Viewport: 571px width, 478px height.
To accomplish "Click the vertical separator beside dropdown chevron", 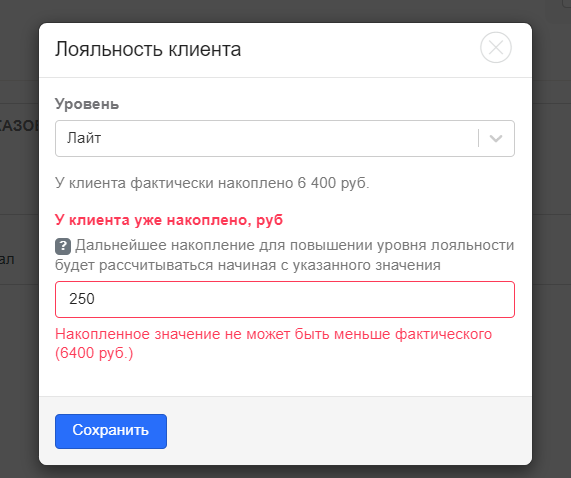I will point(479,138).
